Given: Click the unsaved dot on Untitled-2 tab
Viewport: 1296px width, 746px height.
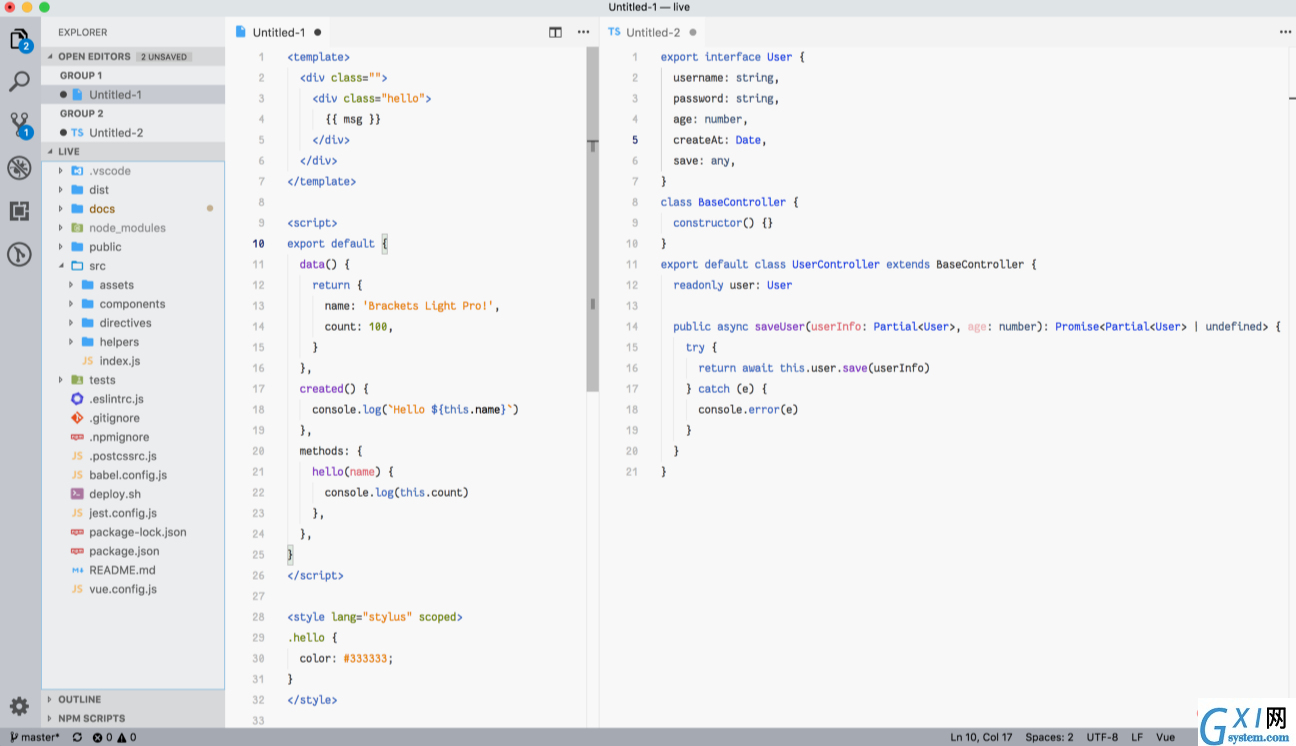Looking at the screenshot, I should point(692,32).
